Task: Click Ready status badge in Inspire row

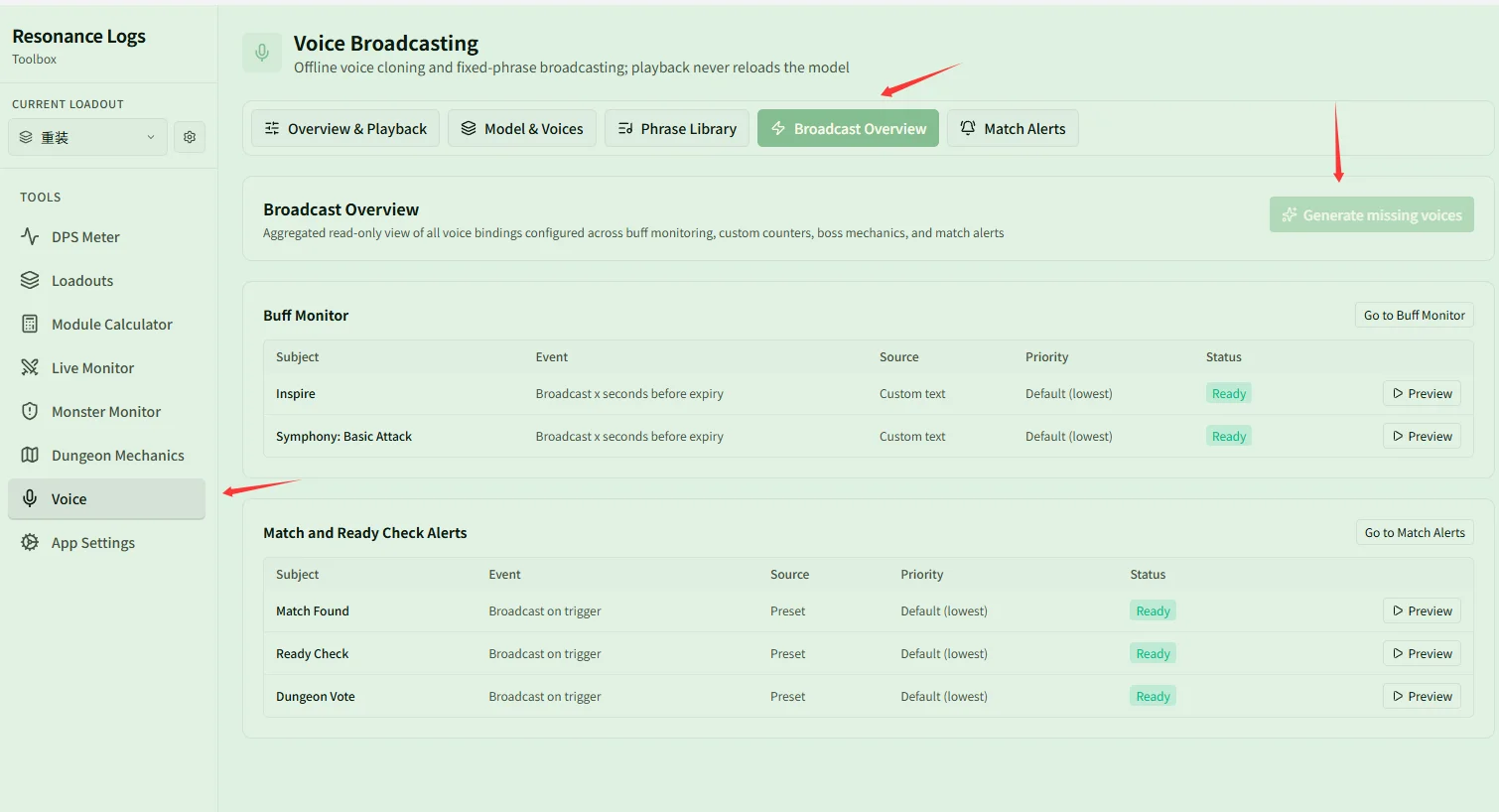Action: point(1228,393)
